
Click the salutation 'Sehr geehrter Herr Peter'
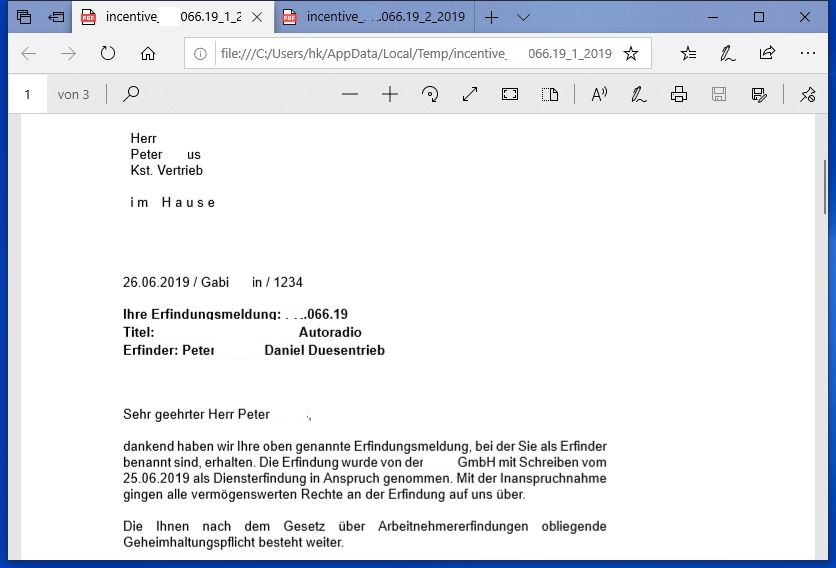(196, 414)
